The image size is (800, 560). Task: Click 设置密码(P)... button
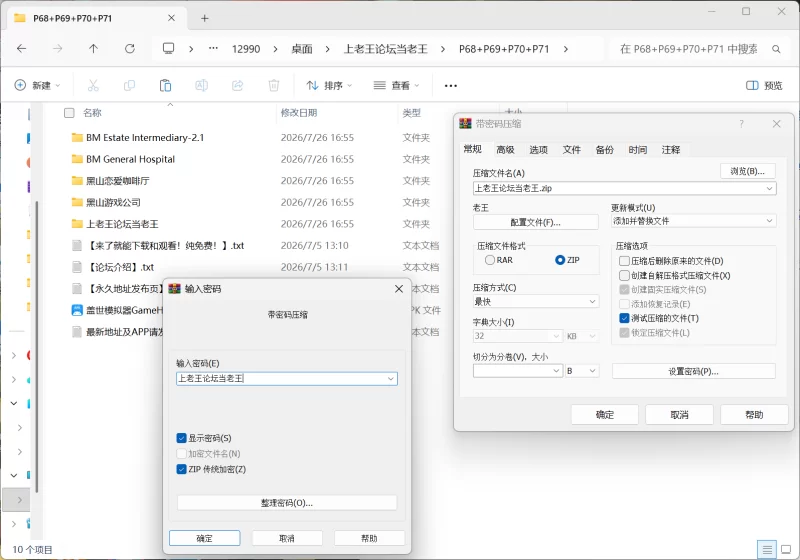(693, 371)
